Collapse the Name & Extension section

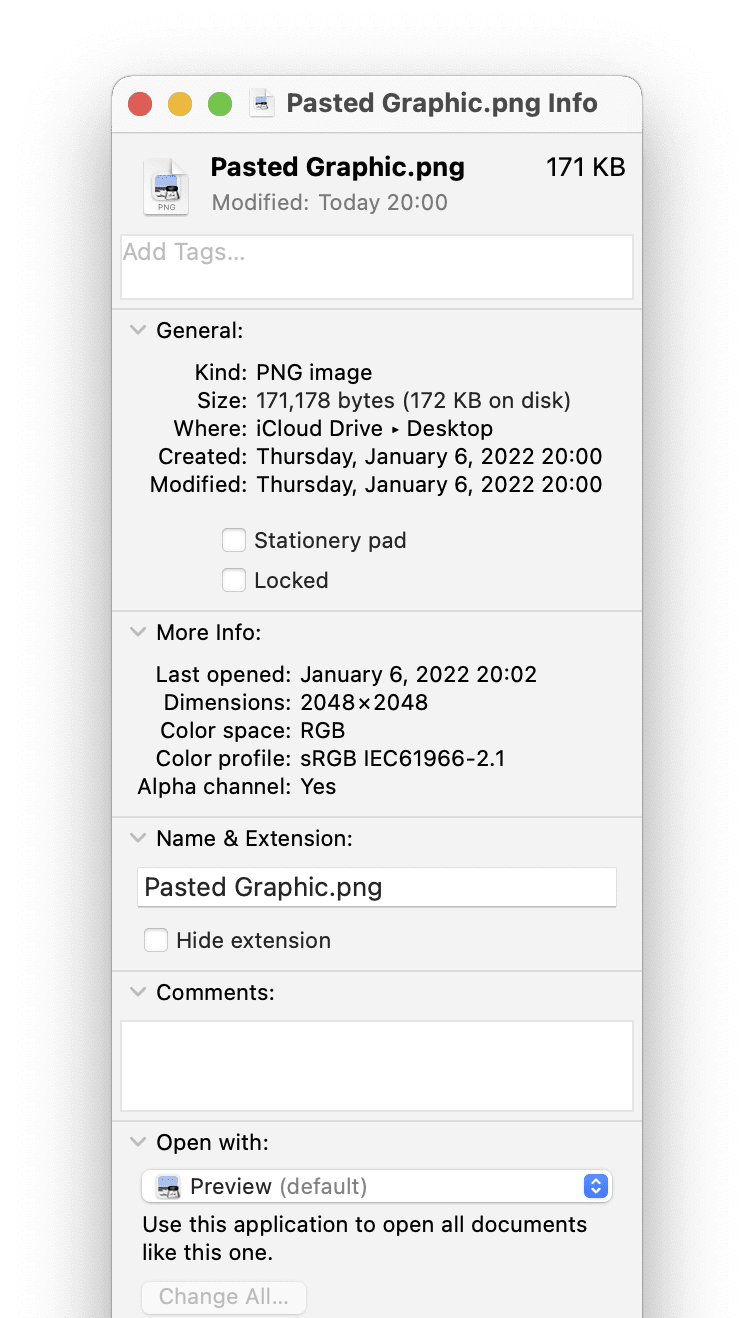point(138,839)
